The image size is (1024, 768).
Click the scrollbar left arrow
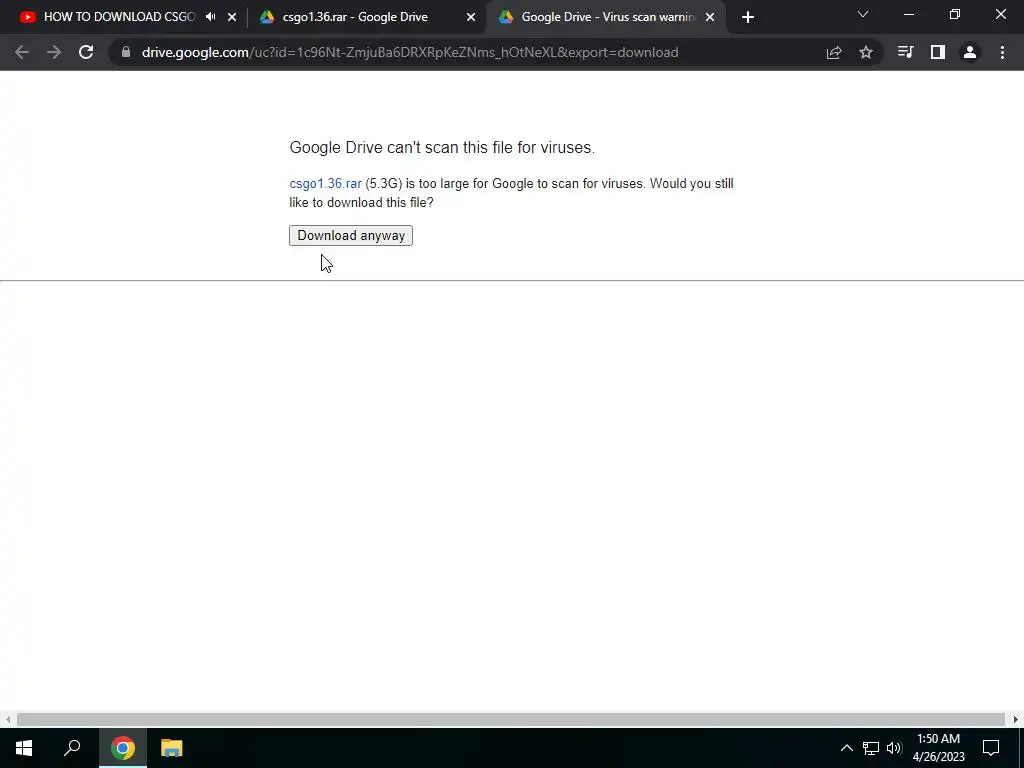click(7, 719)
